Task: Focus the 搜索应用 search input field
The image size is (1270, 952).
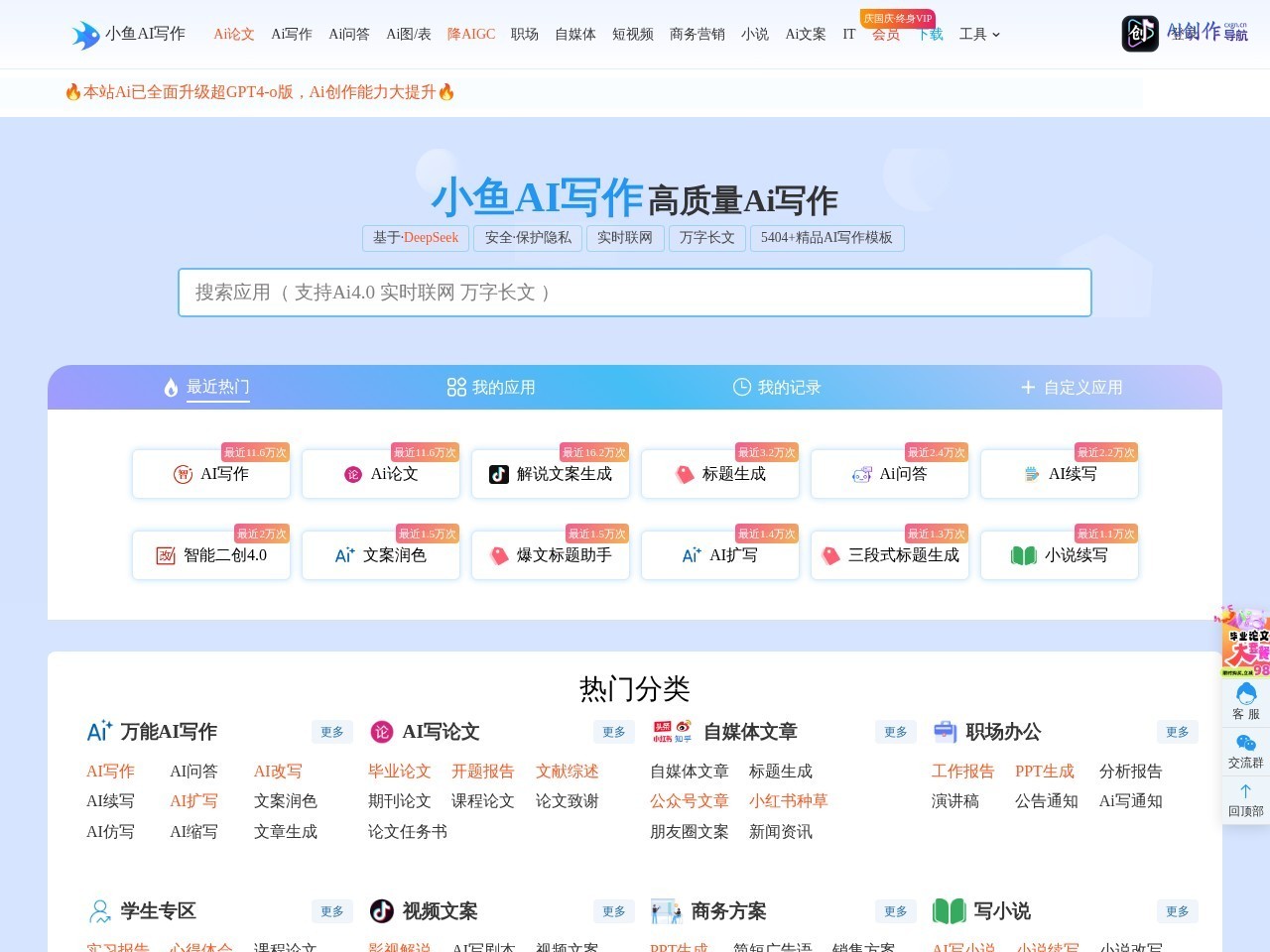Action: 635,293
